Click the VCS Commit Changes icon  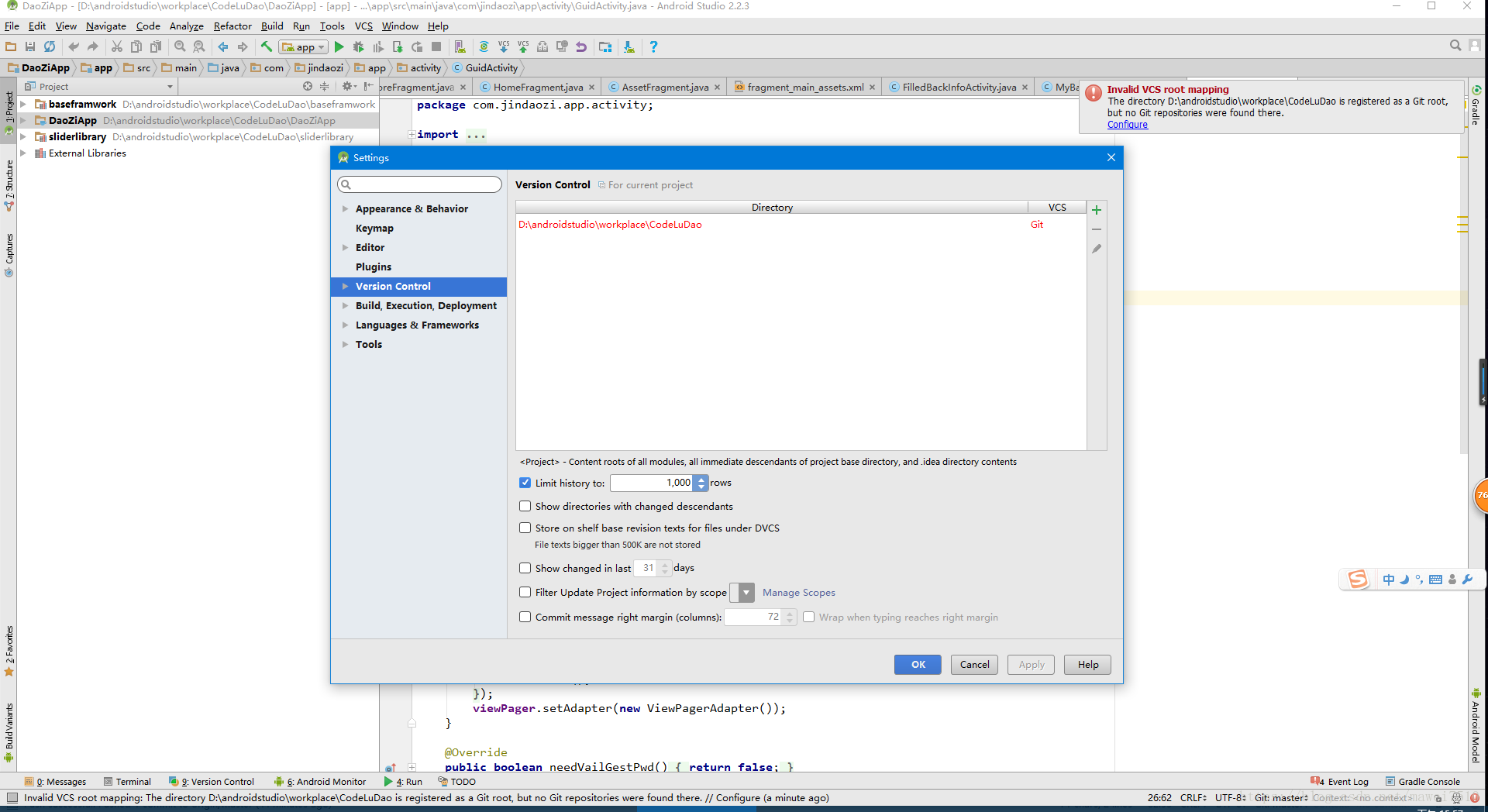tap(523, 47)
